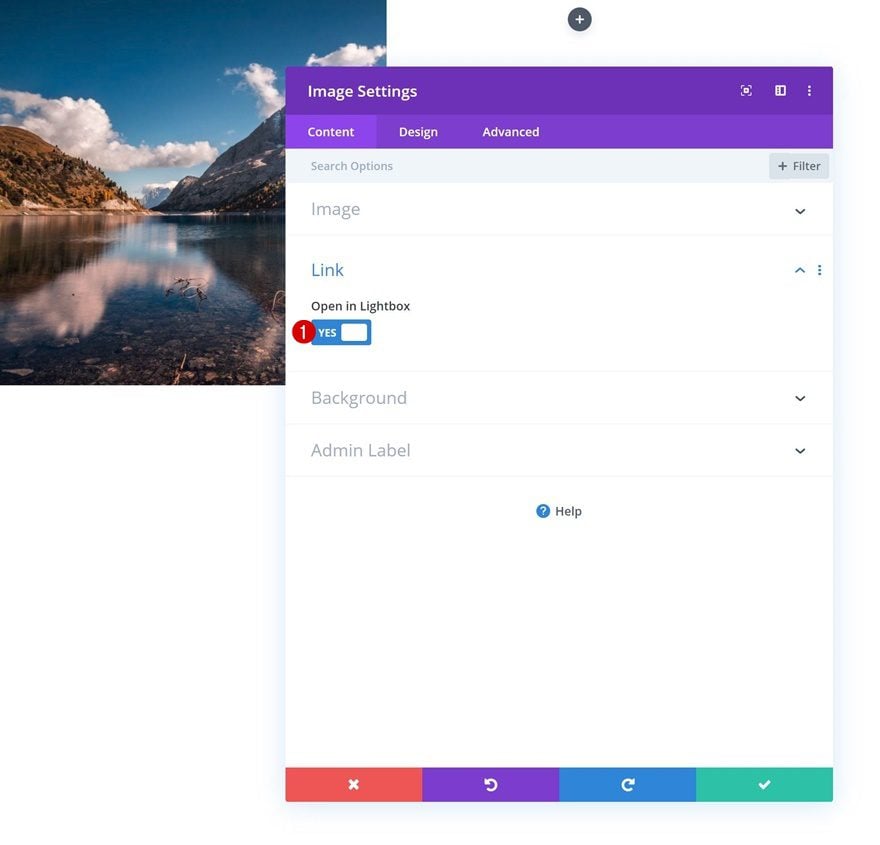Click the Admin Label section title
Viewport: 880px width, 845px height.
tap(361, 451)
